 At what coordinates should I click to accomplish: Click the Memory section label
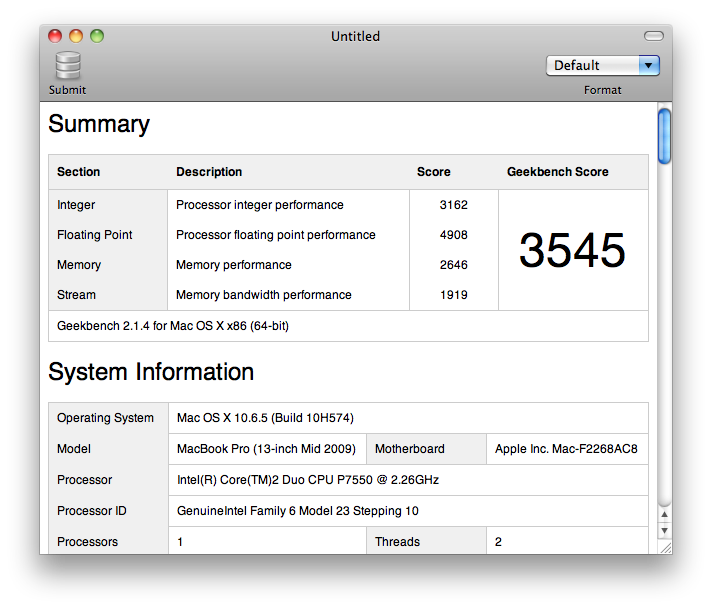tap(79, 265)
